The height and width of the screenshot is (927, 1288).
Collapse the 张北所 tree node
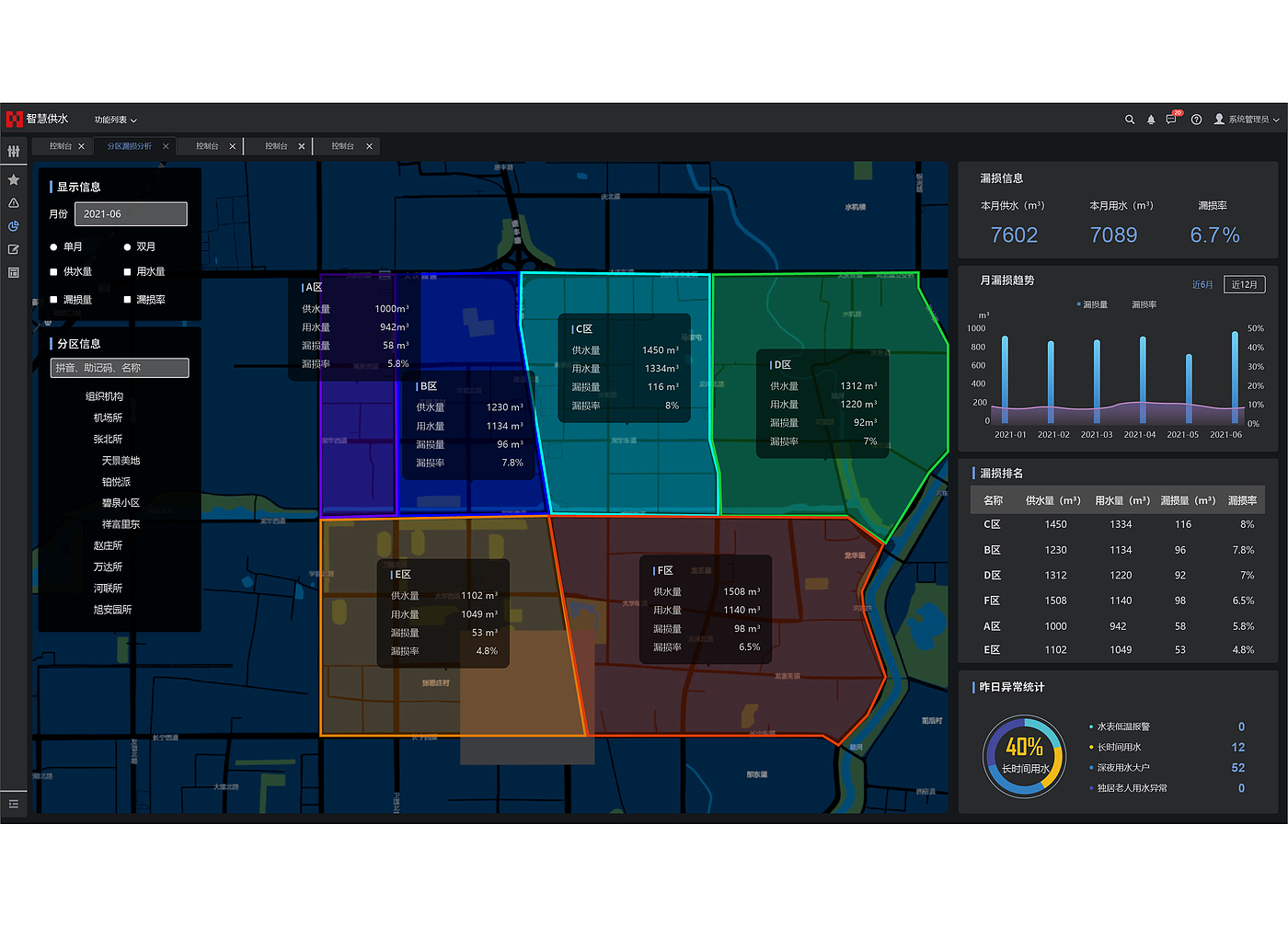108,440
